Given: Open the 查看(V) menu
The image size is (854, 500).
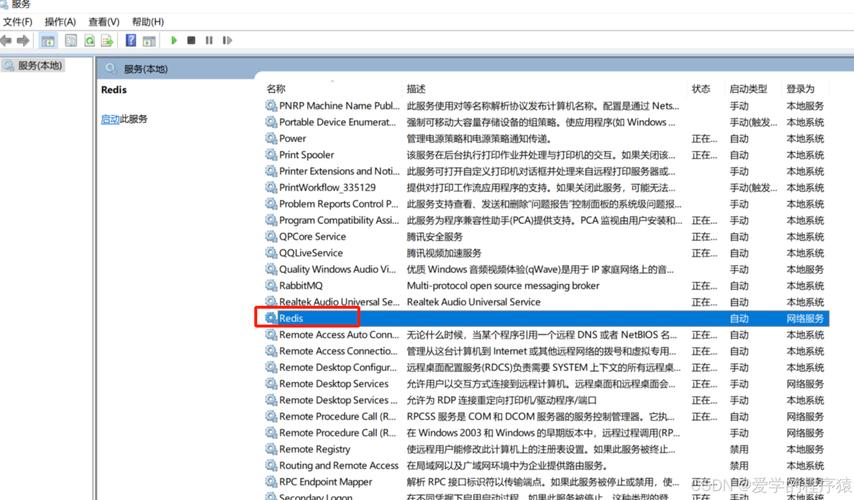Looking at the screenshot, I should pyautogui.click(x=103, y=22).
